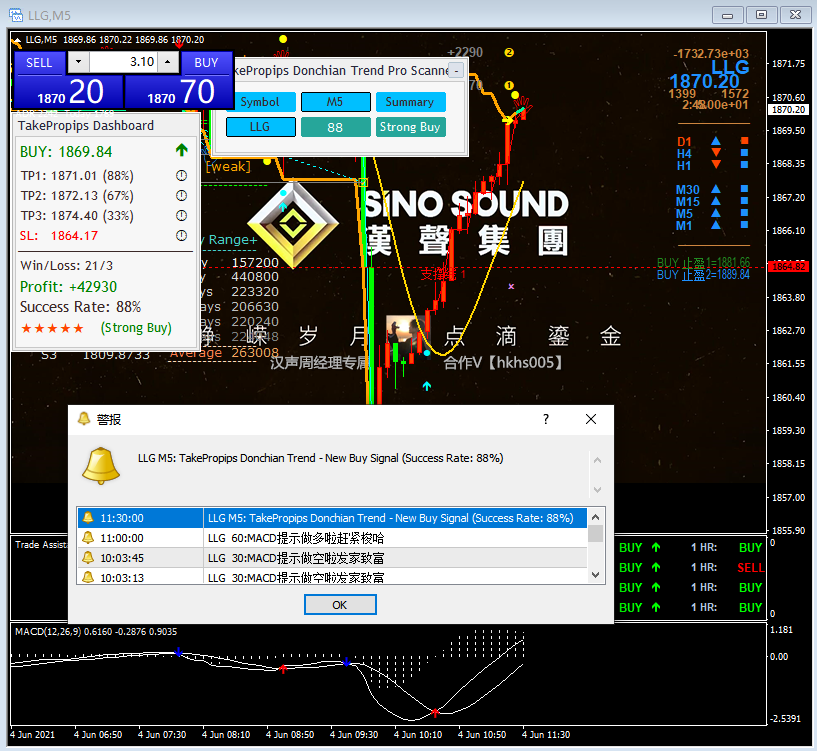Viewport: 817px width, 751px height.
Task: Click the chart window icon in title bar
Action: pyautogui.click(x=16, y=15)
